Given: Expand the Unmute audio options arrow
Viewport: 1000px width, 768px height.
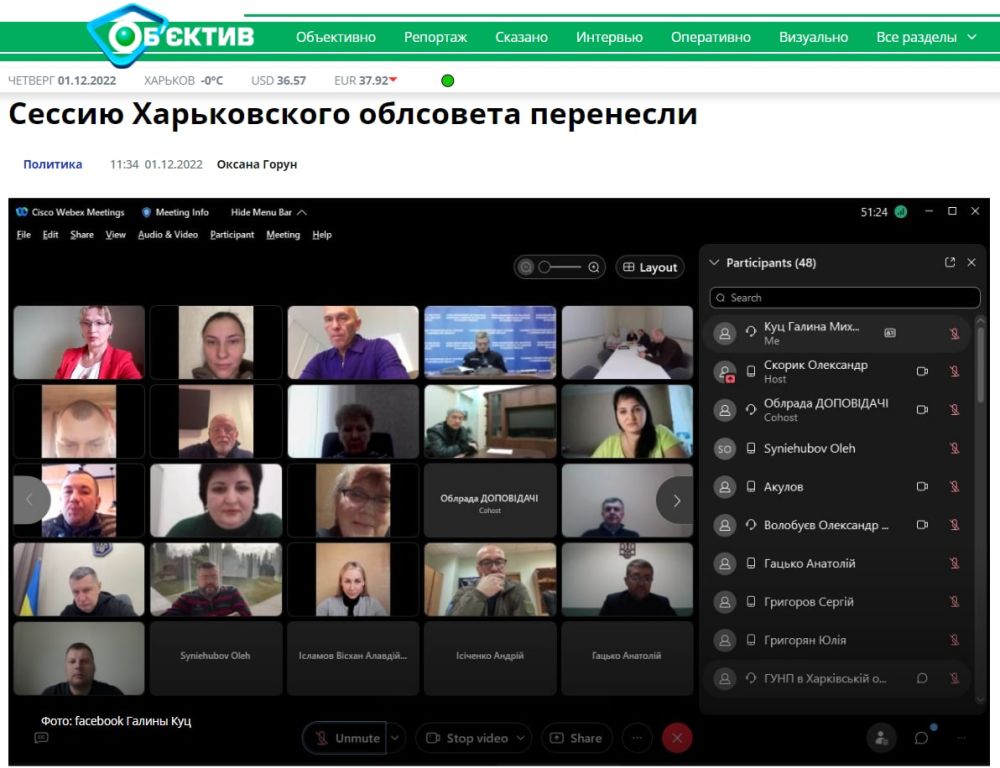Looking at the screenshot, I should coord(395,738).
